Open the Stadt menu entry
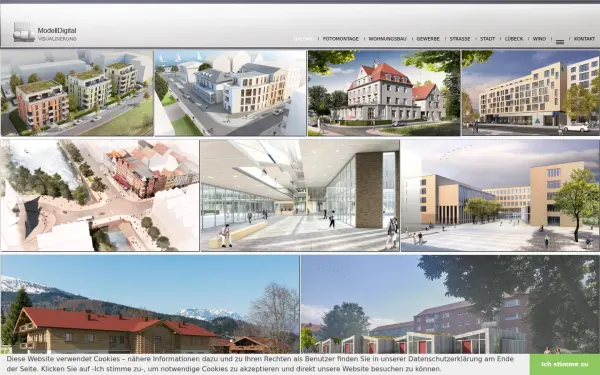600x375 pixels. click(x=487, y=39)
